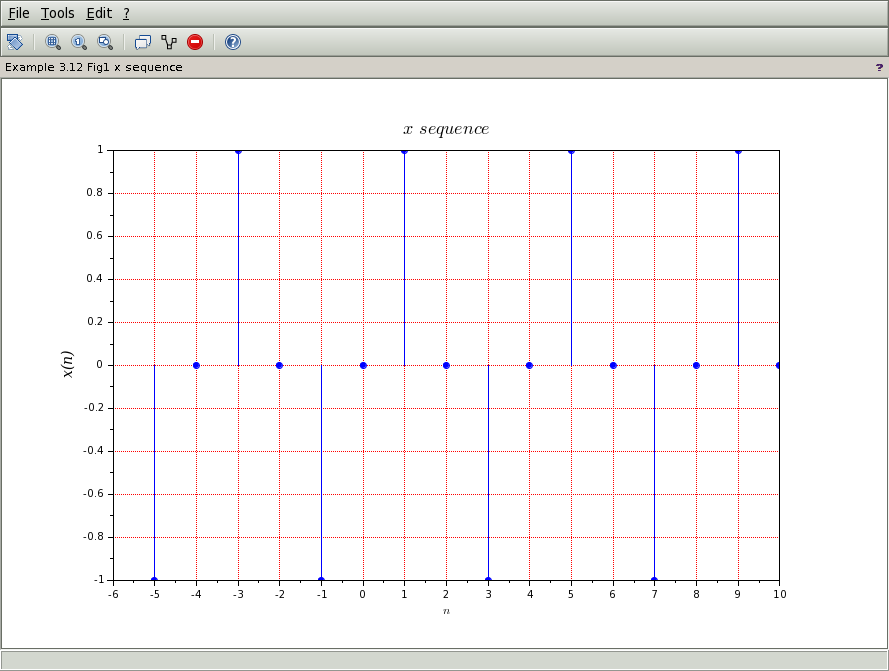This screenshot has height=671, width=889.
Task: Click the y-axis tick label 0.4
Action: coord(95,278)
